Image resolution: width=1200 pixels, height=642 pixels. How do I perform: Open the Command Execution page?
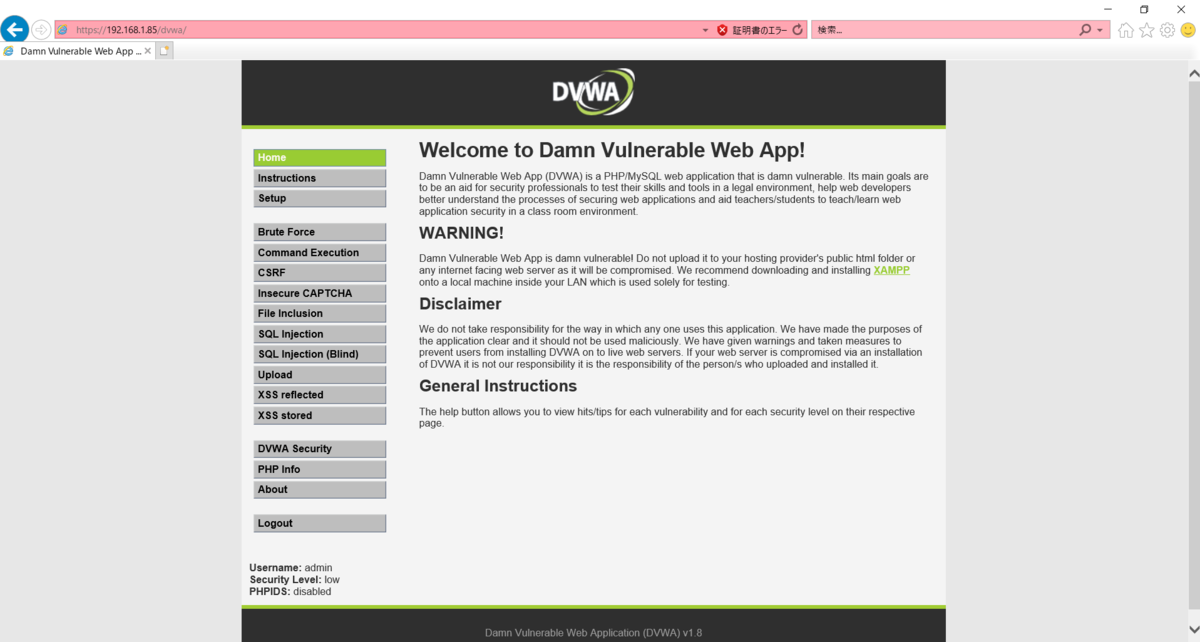click(x=319, y=253)
